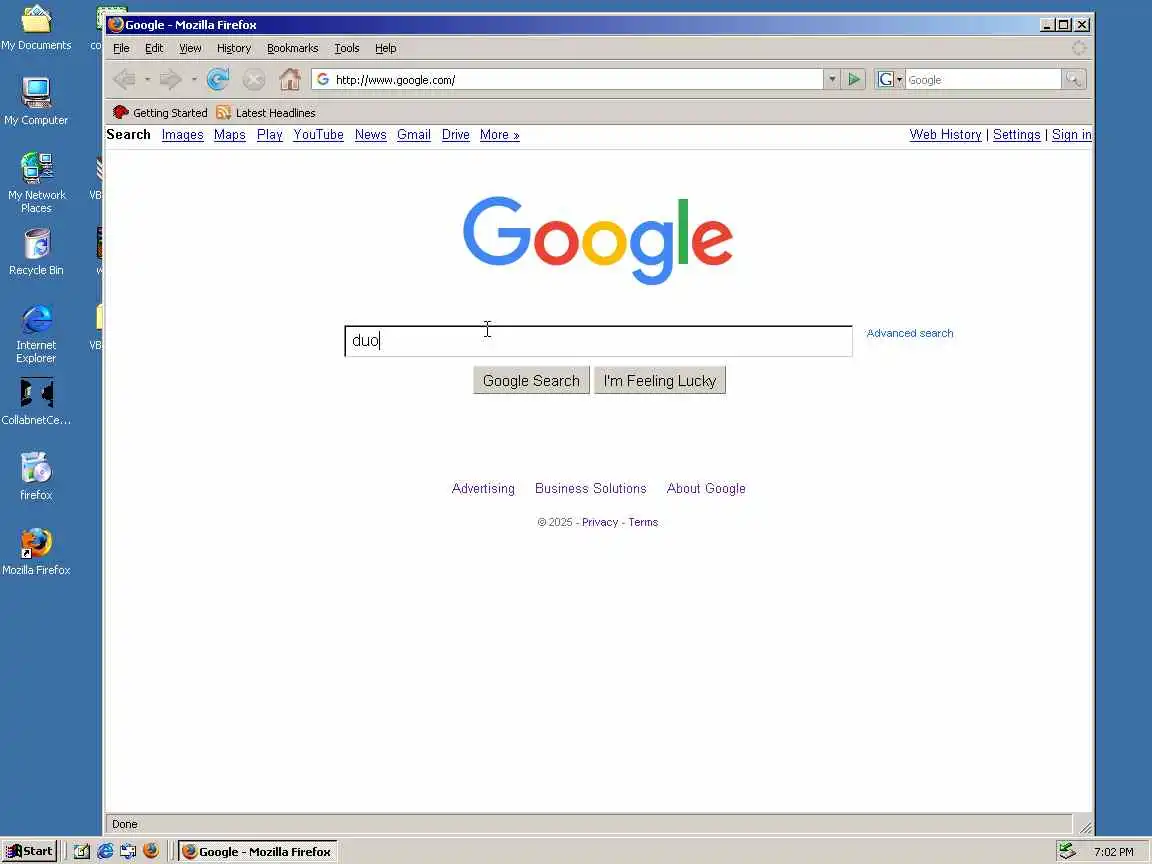
Task: Click the toolbar Google search field
Action: (x=983, y=79)
